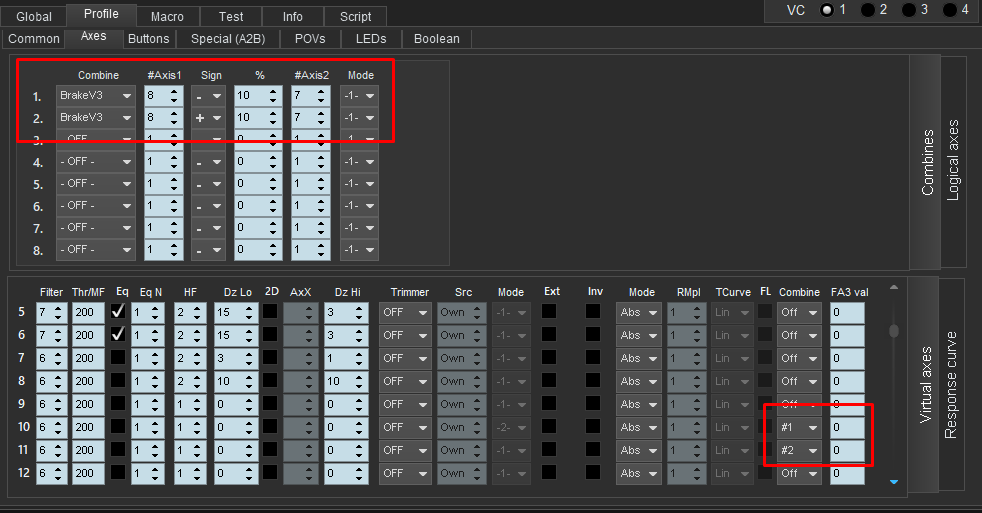Click the Thr/MF field for axis 5

point(88,313)
